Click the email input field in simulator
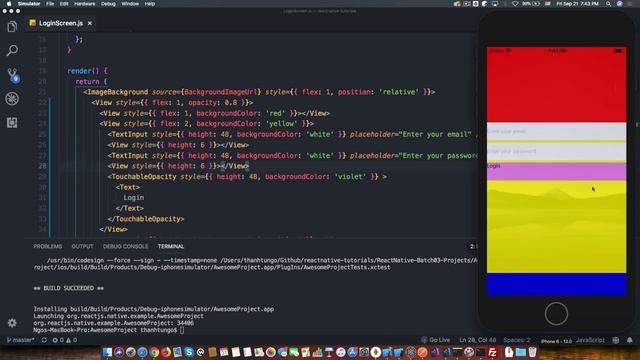The height and width of the screenshot is (360, 640). point(556,131)
